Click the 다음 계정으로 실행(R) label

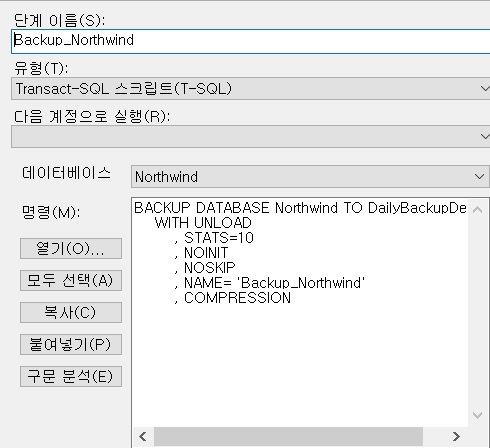pyautogui.click(x=92, y=117)
